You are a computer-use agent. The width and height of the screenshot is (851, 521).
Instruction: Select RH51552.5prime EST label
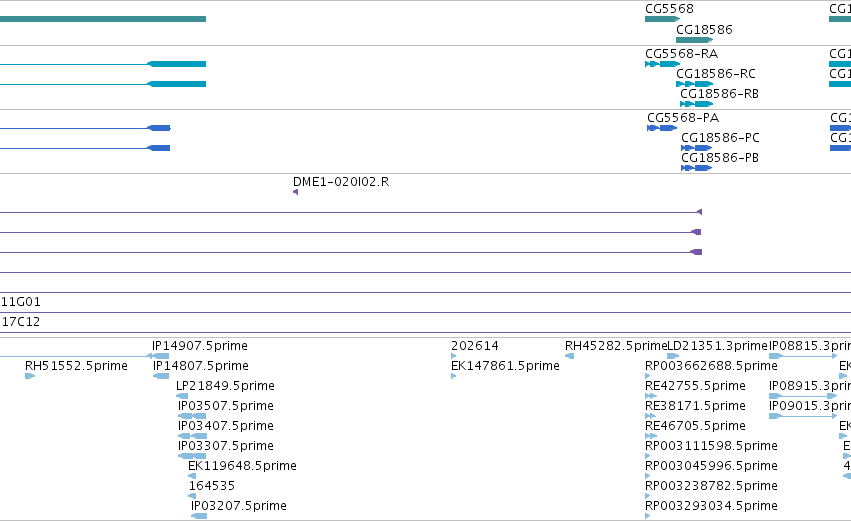point(77,366)
